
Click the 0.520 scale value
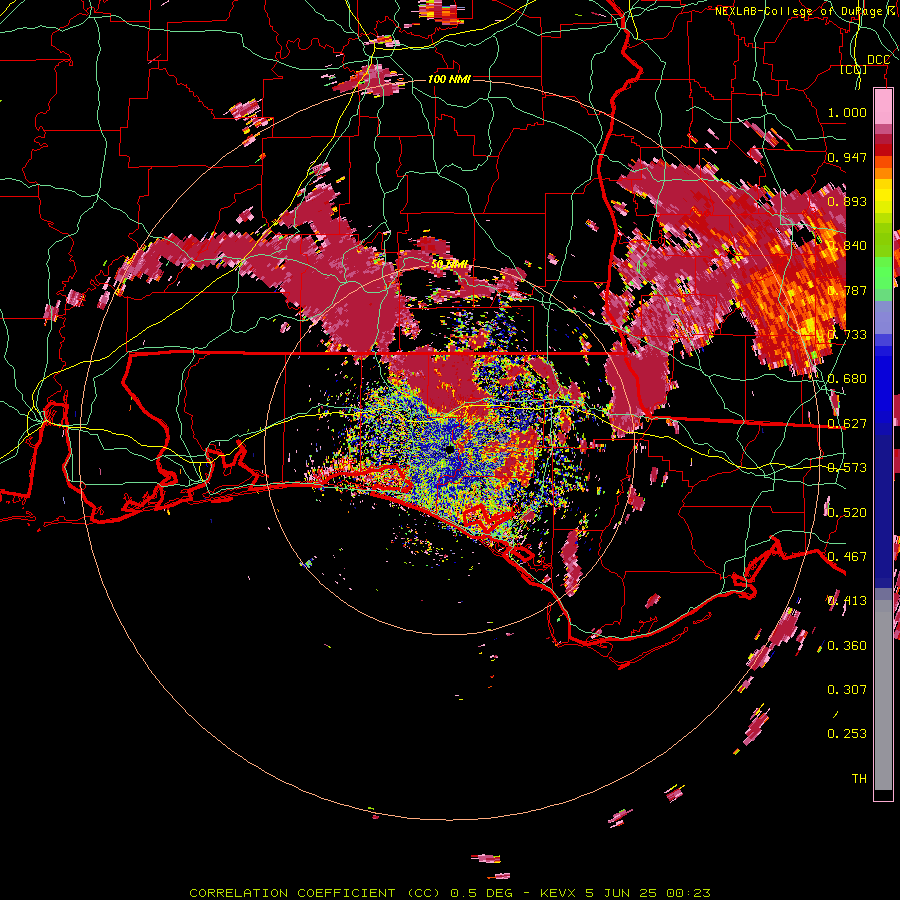[x=847, y=513]
